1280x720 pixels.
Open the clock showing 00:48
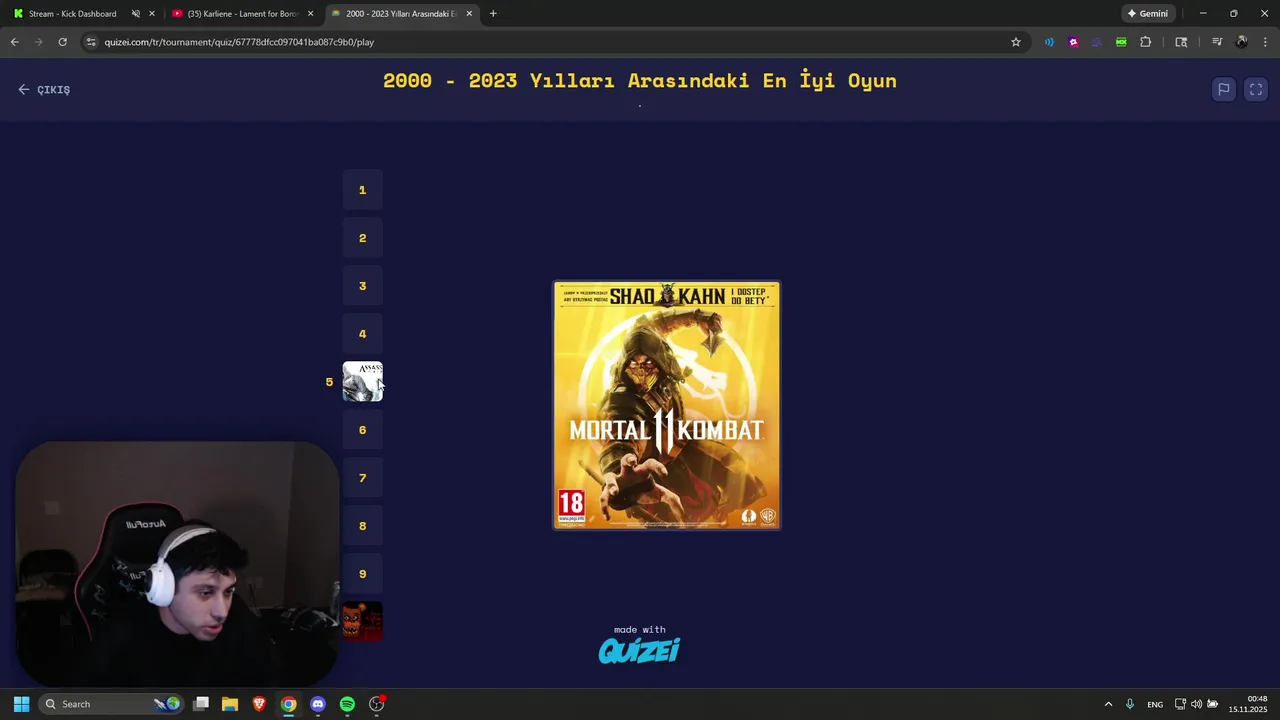coord(1248,704)
